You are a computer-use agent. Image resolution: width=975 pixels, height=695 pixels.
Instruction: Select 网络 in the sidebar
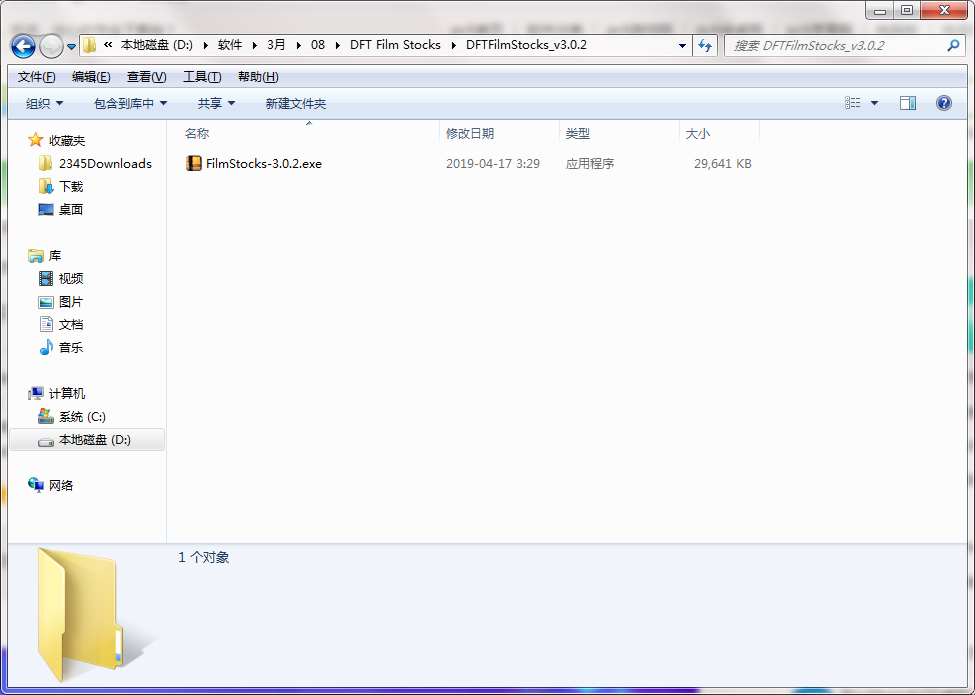coord(61,486)
